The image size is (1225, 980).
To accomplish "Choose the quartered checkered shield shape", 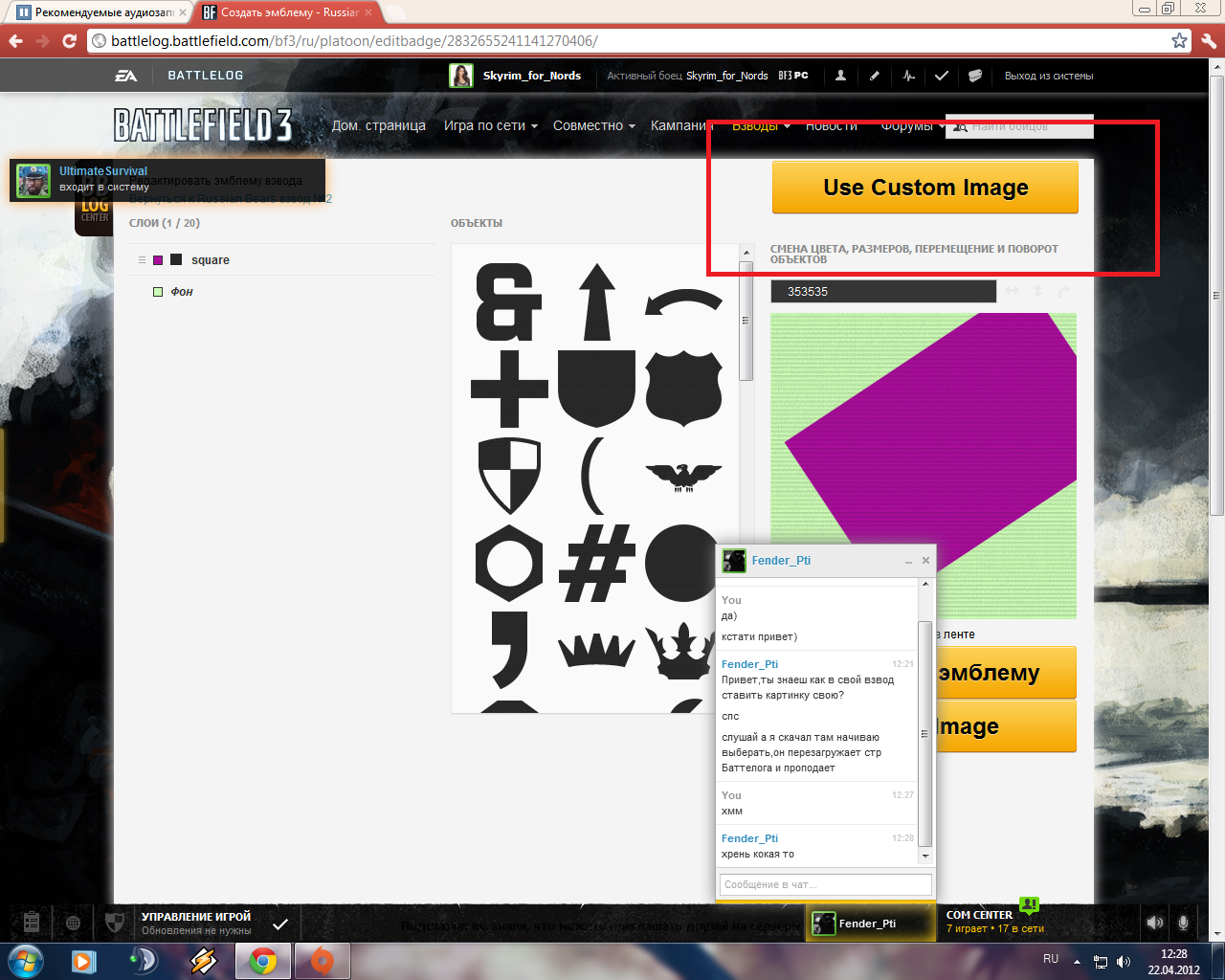I will click(x=509, y=476).
